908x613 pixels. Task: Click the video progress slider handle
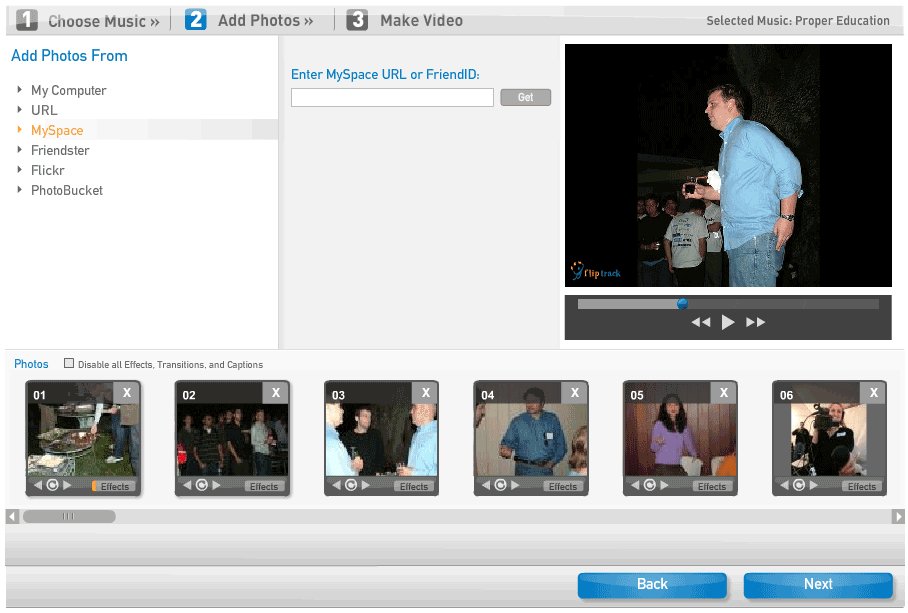pos(682,303)
